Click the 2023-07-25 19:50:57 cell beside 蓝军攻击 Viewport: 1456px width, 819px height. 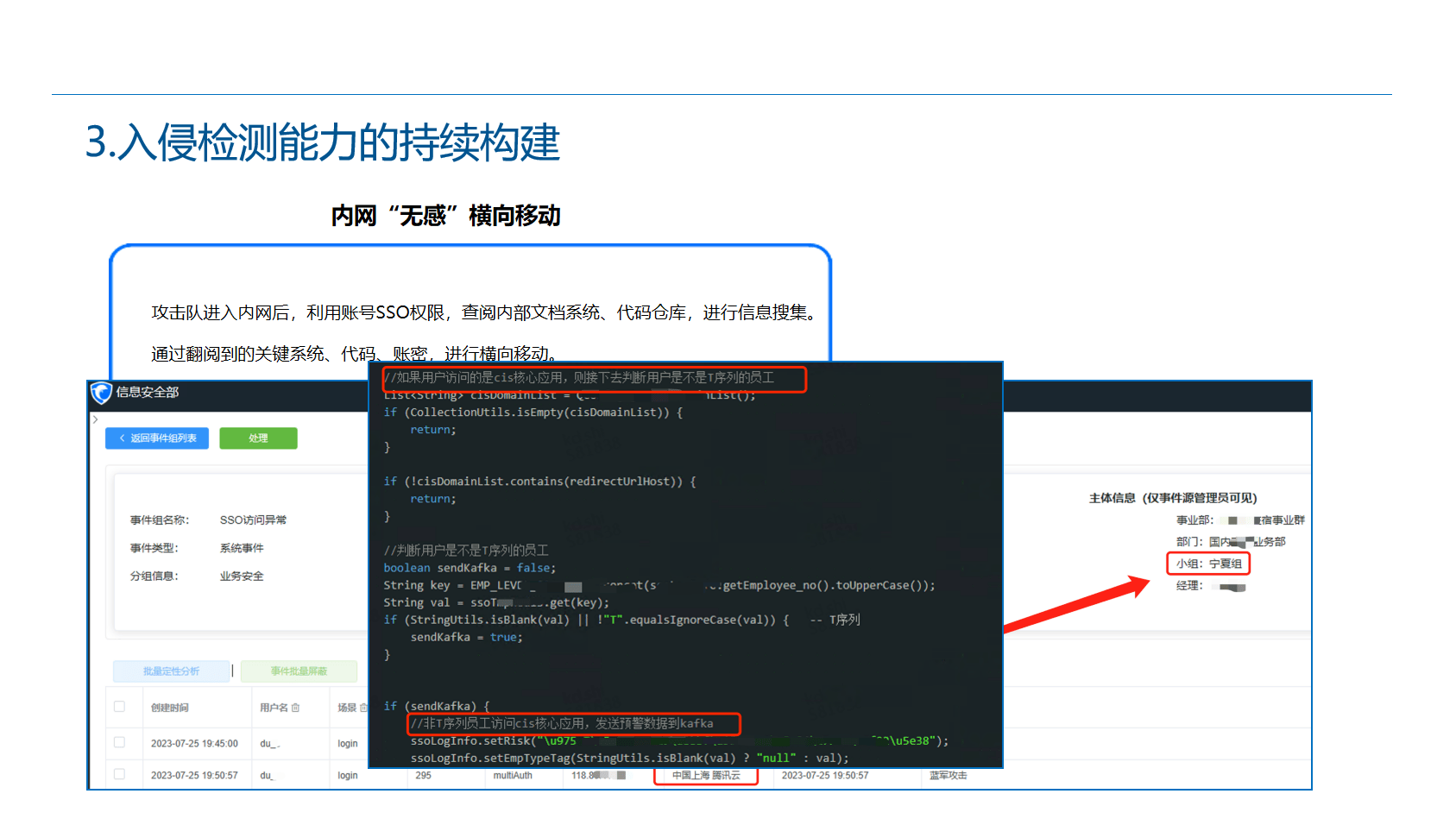[x=825, y=775]
